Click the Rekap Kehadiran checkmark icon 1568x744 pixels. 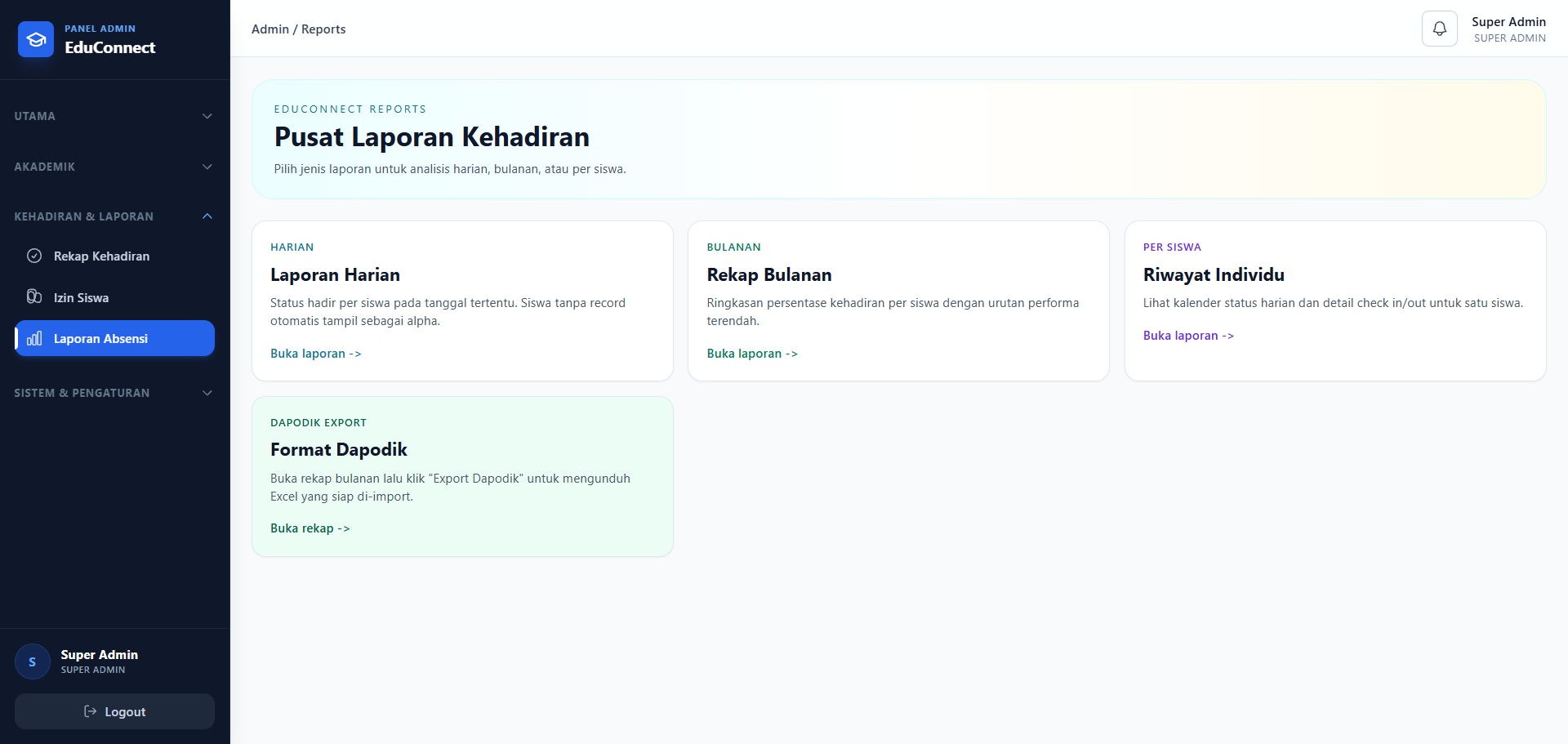tap(34, 256)
